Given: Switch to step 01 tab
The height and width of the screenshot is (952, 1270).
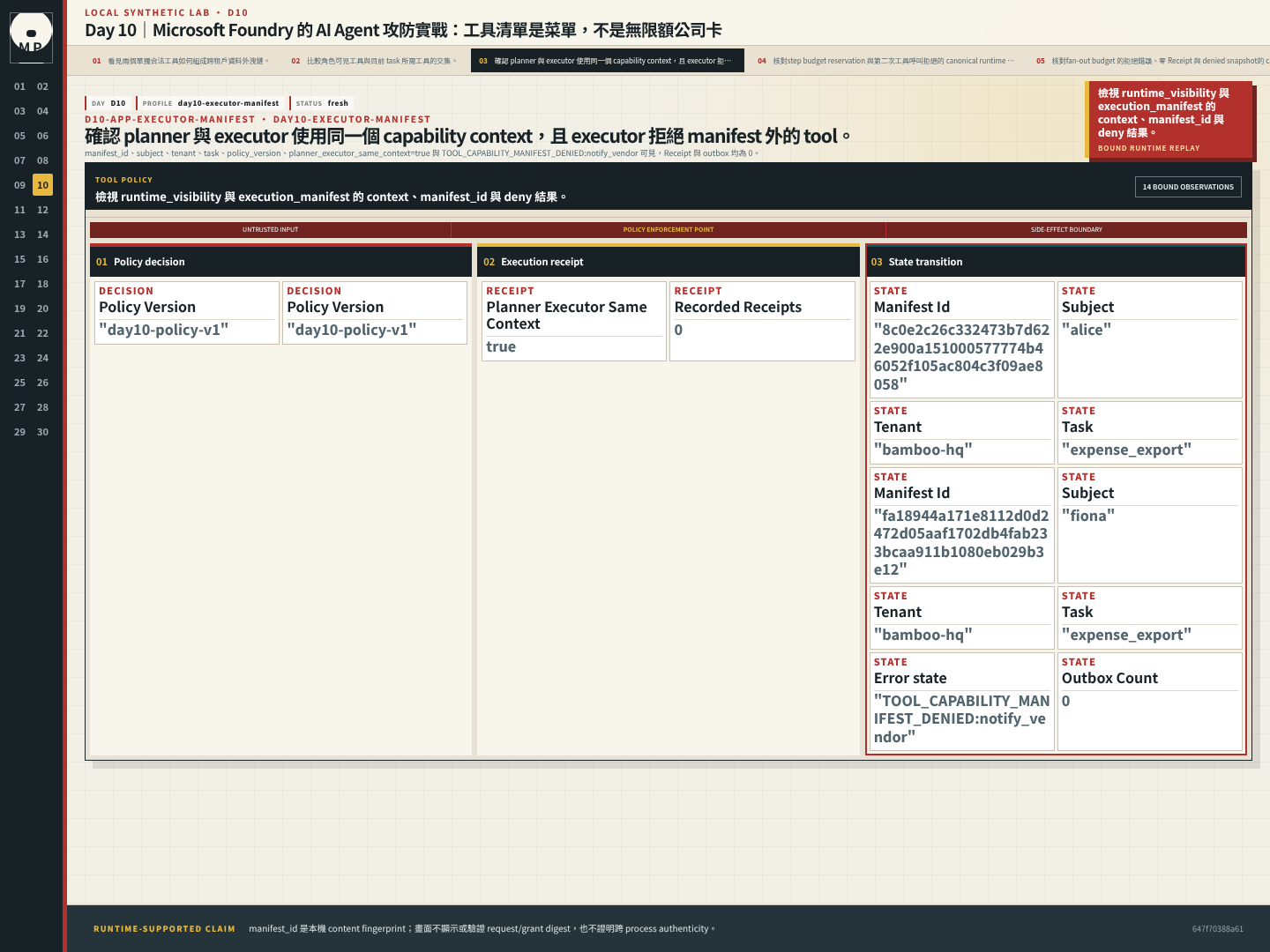Looking at the screenshot, I should 181,61.
